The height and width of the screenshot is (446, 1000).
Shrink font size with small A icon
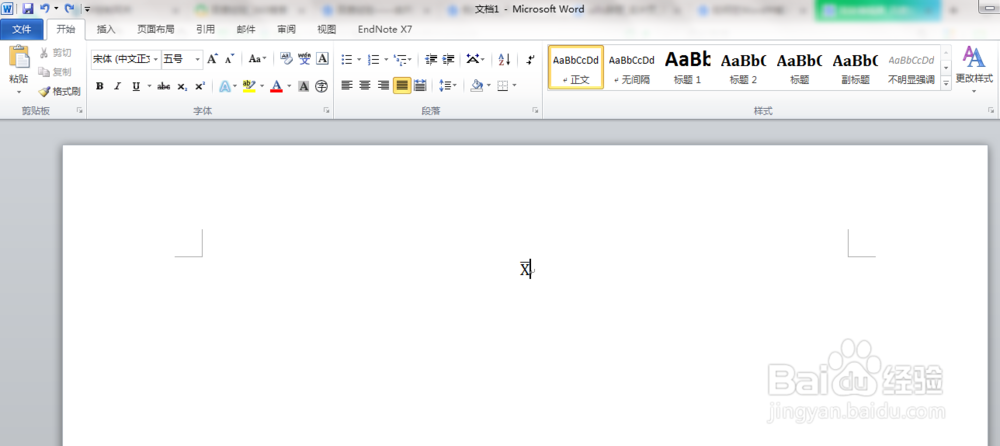(x=230, y=59)
